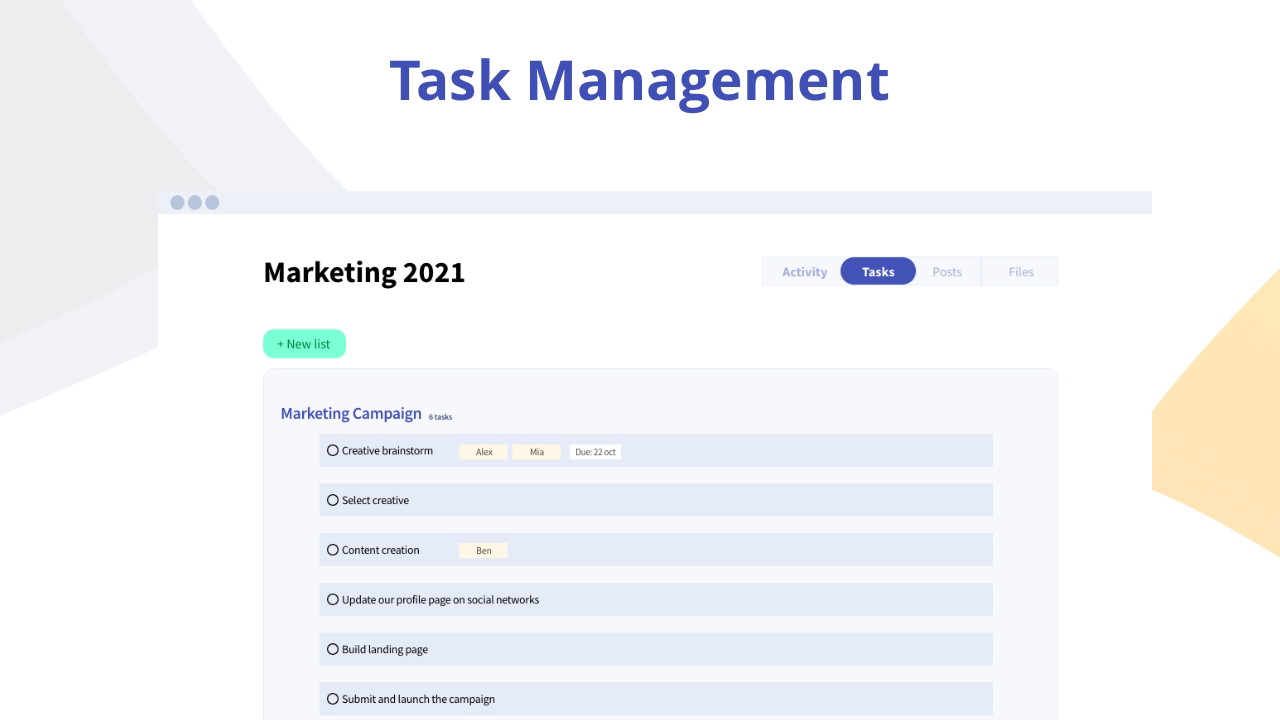
Task: Mark Creative brainstorm task as complete
Action: pos(333,450)
